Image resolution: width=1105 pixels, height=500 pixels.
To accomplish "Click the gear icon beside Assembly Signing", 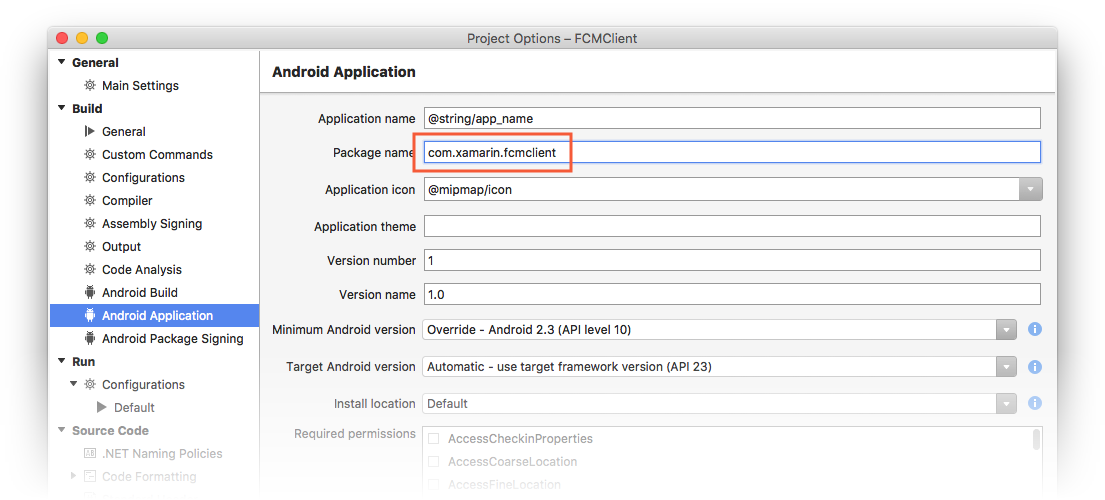I will 89,223.
